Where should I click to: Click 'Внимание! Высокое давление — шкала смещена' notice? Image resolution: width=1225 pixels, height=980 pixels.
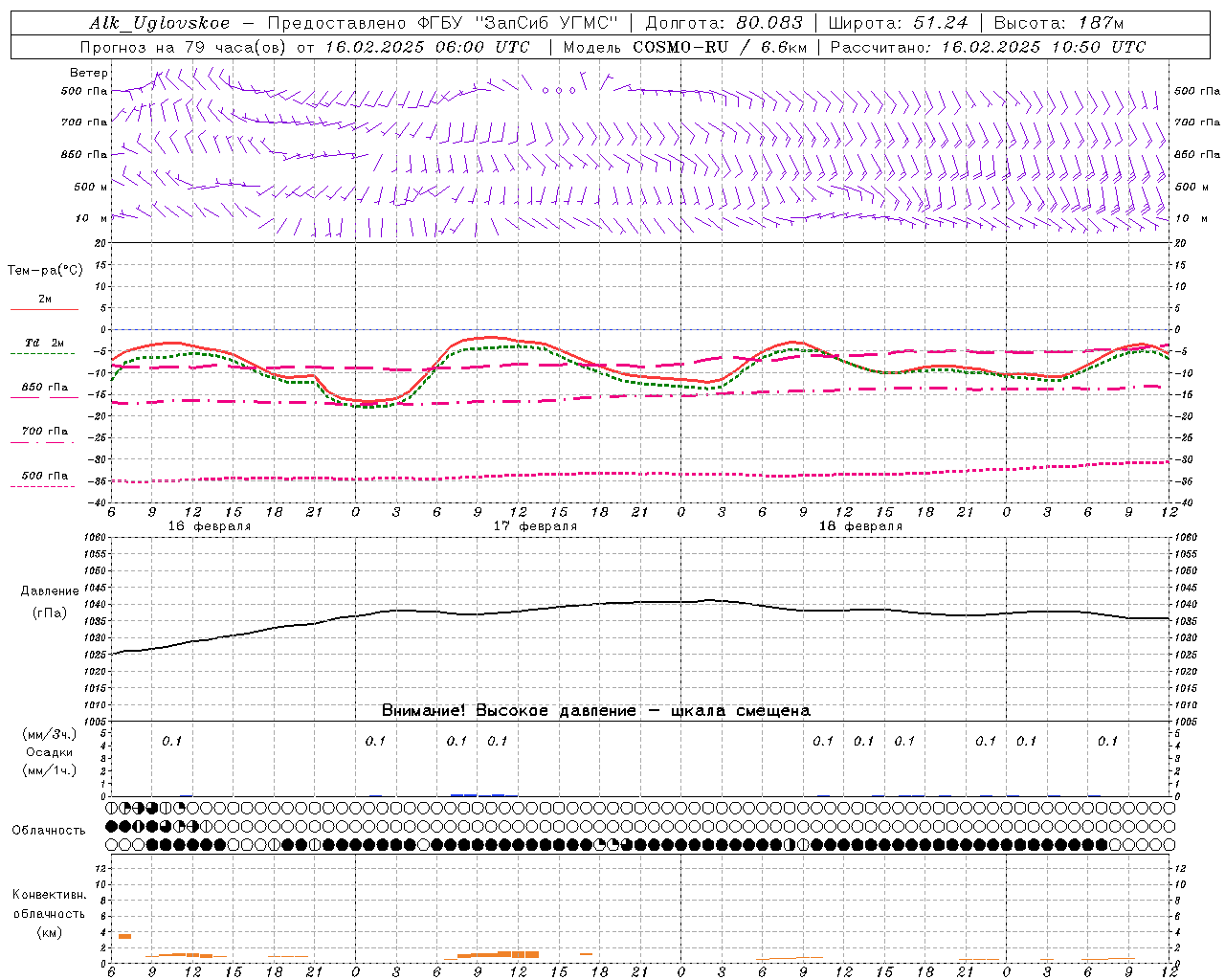coord(595,710)
